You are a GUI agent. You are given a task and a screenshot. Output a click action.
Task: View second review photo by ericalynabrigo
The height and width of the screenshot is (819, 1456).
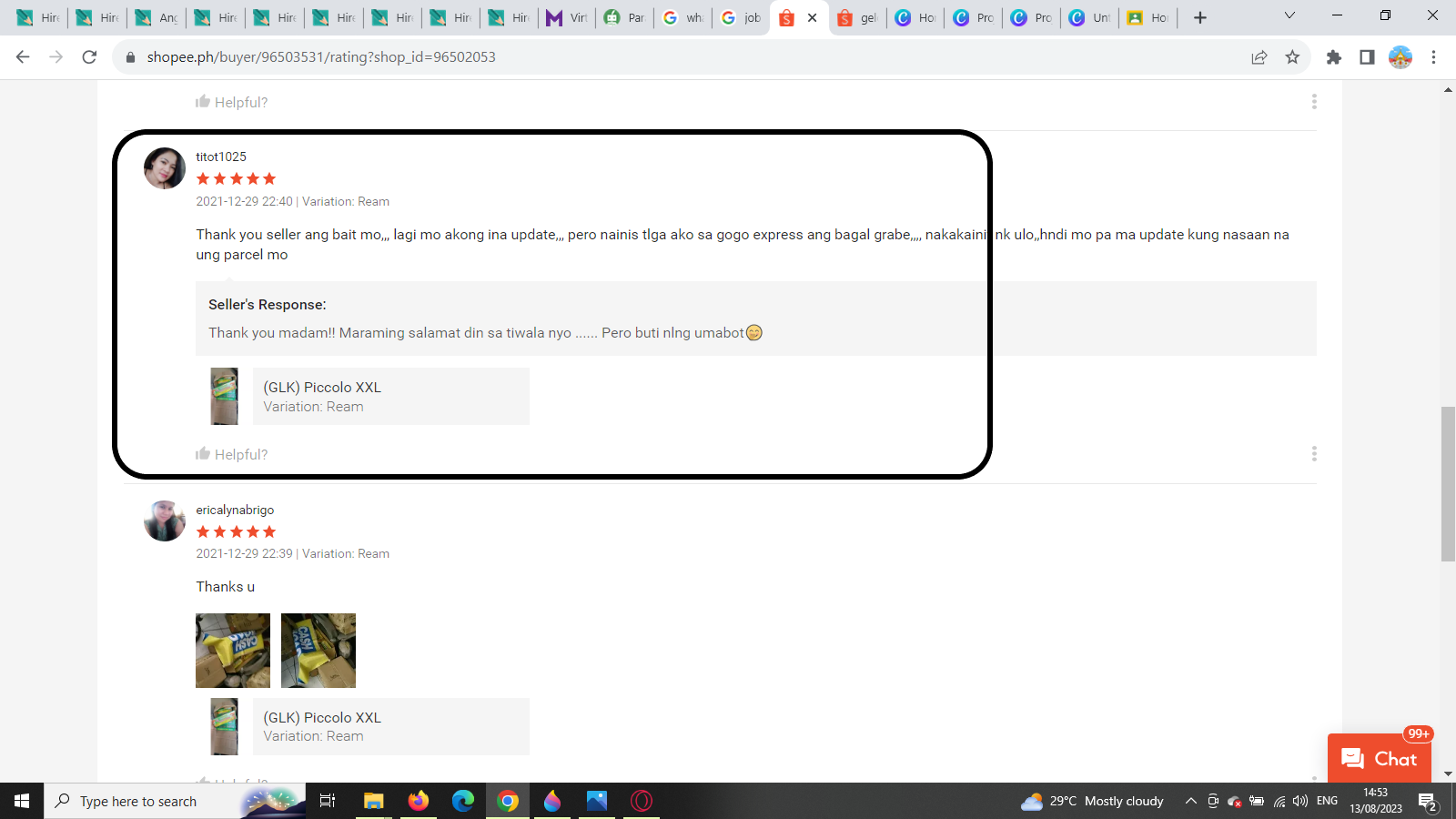318,651
